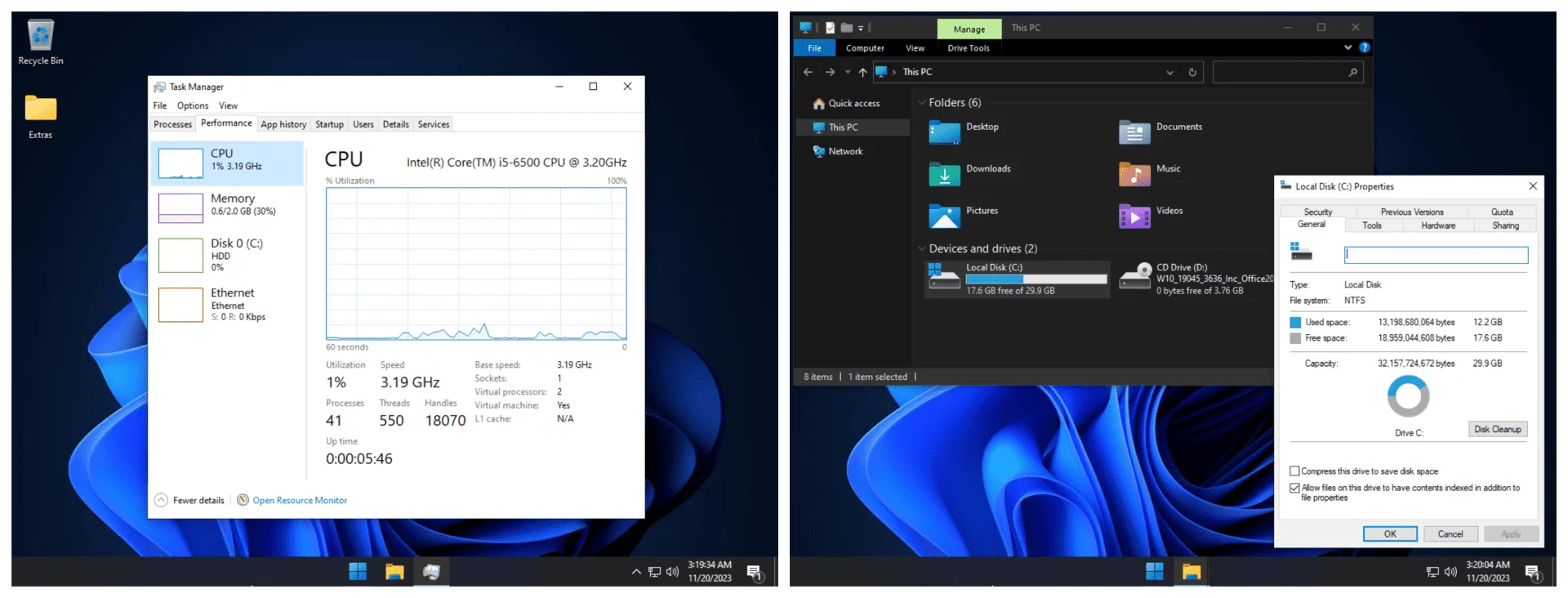This screenshot has height=598, width=1568.
Task: Uncheck Allow files to have contents indexed
Action: (x=1294, y=488)
